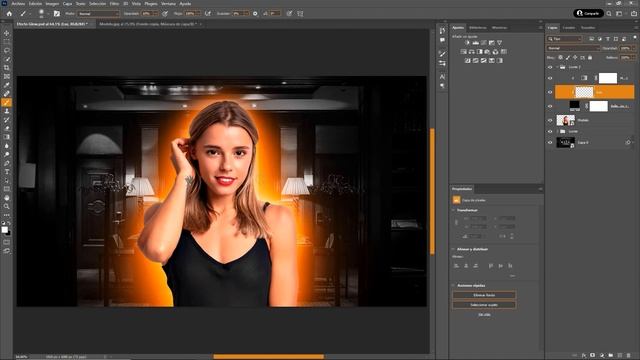640x360 pixels.
Task: Click the Seleccionar sujeto button
Action: coord(484,305)
